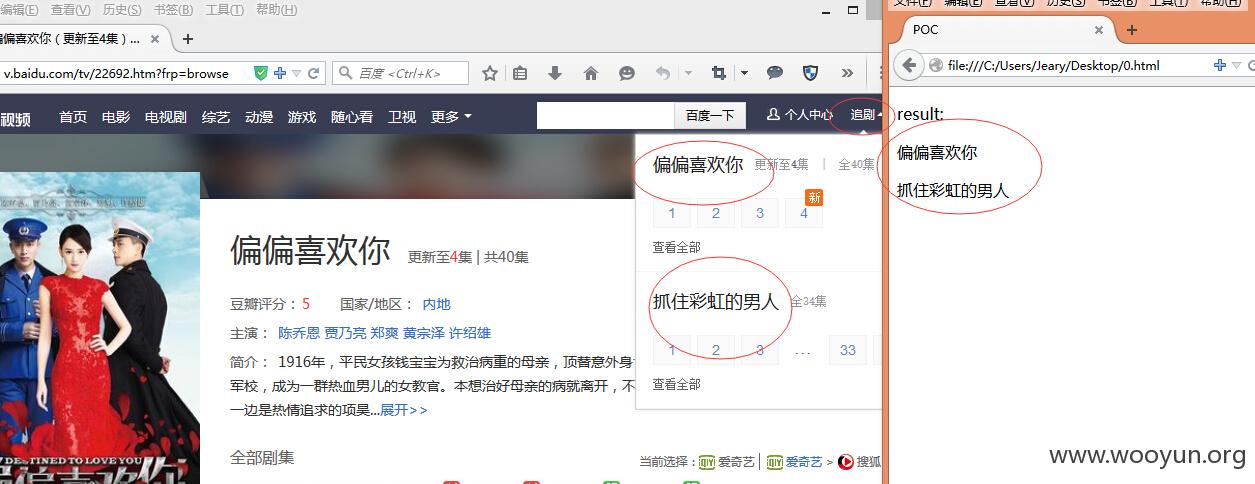Screen dimensions: 1255x484
Task: Expand the 更多 dropdown in the nav bar
Action: (x=451, y=116)
